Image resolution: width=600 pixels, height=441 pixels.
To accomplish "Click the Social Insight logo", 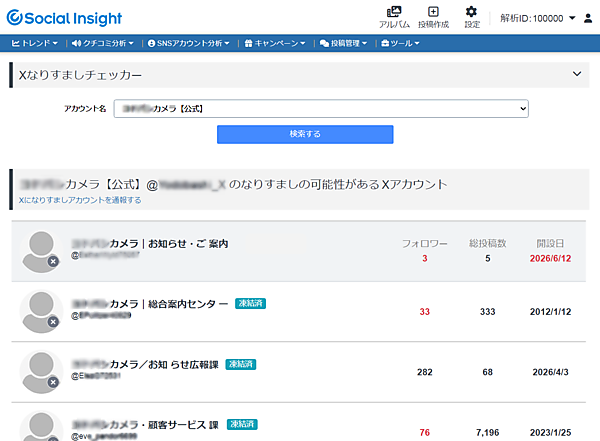I will click(64, 18).
